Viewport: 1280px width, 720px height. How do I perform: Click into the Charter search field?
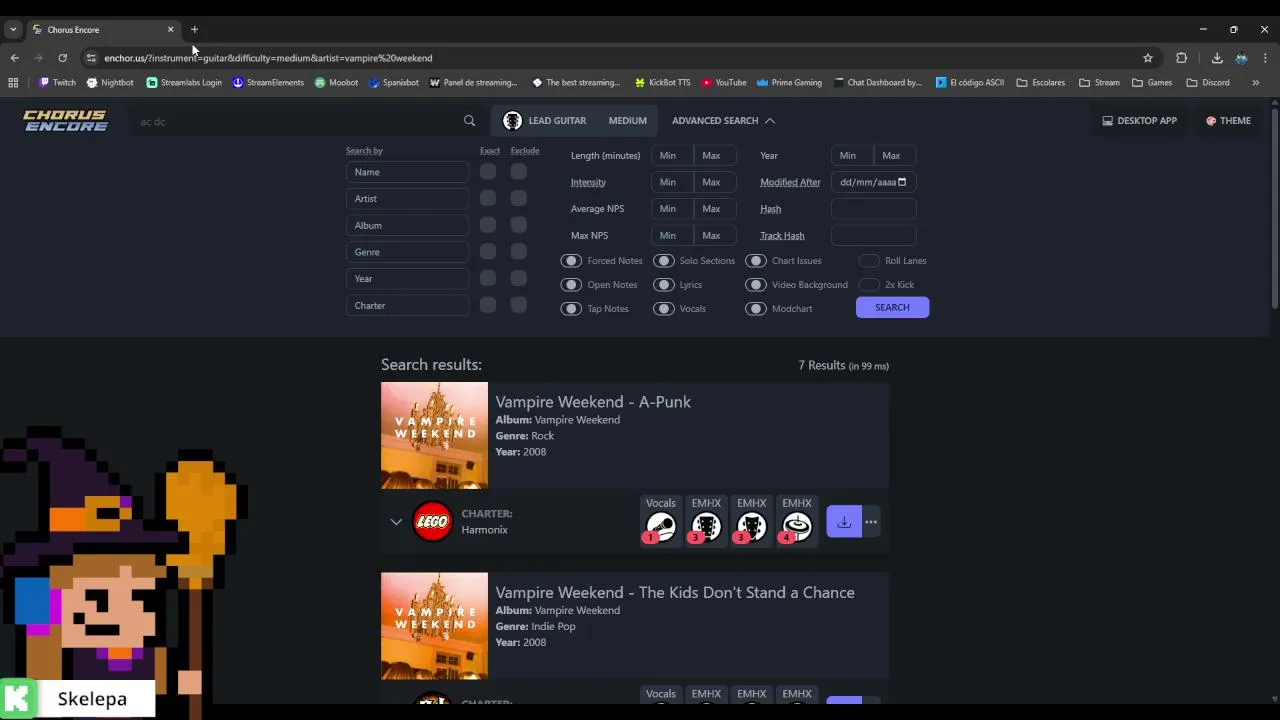click(407, 306)
